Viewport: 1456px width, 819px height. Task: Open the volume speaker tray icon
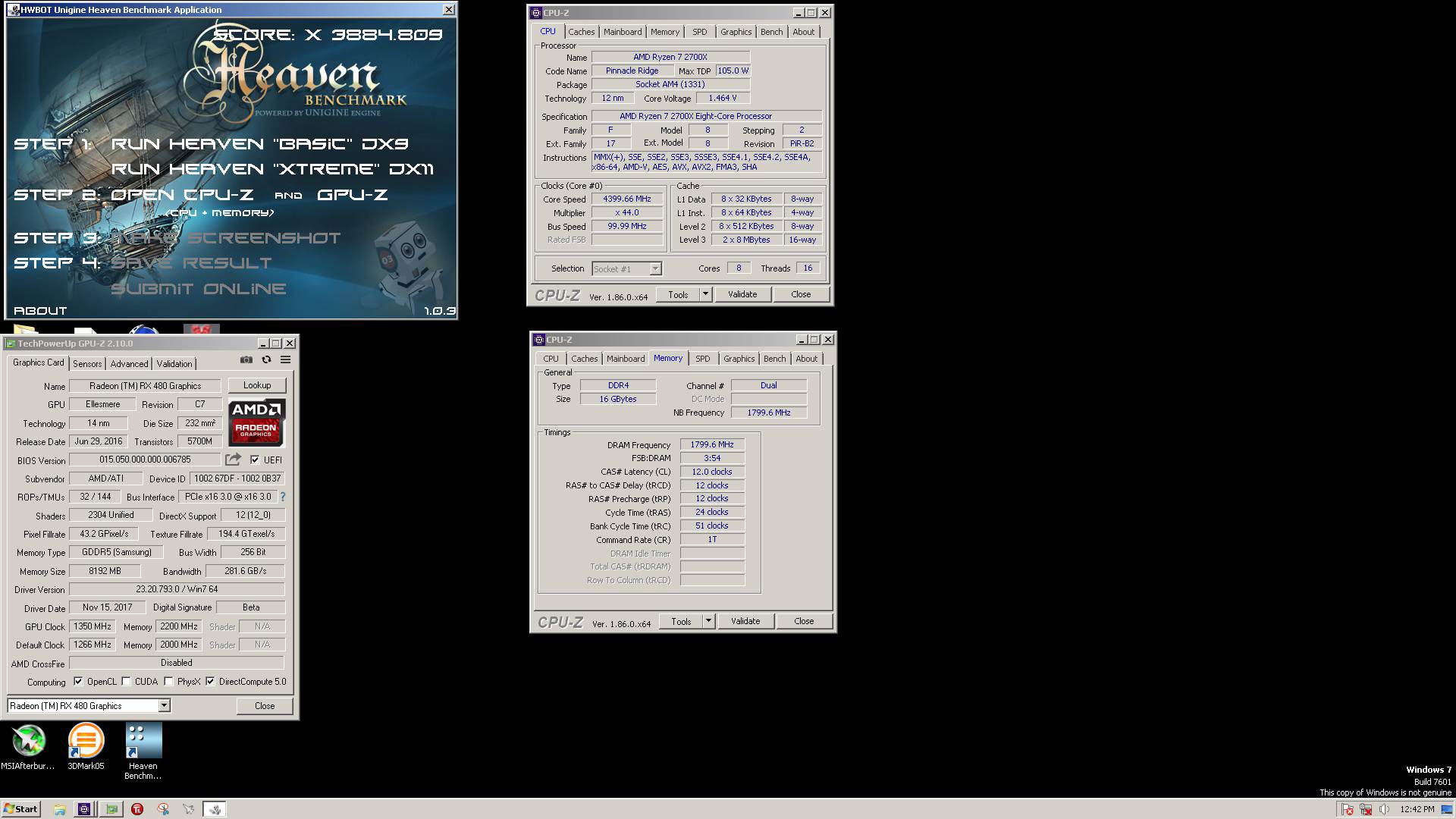point(1385,809)
